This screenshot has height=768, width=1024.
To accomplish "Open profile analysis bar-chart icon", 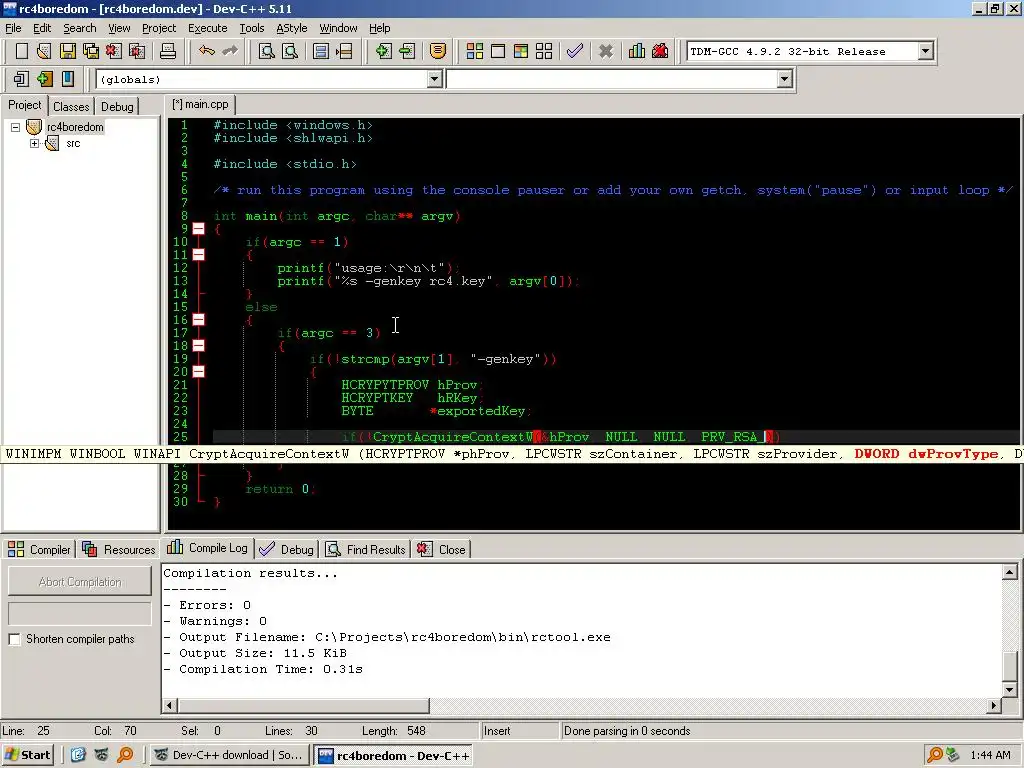I will 637,51.
